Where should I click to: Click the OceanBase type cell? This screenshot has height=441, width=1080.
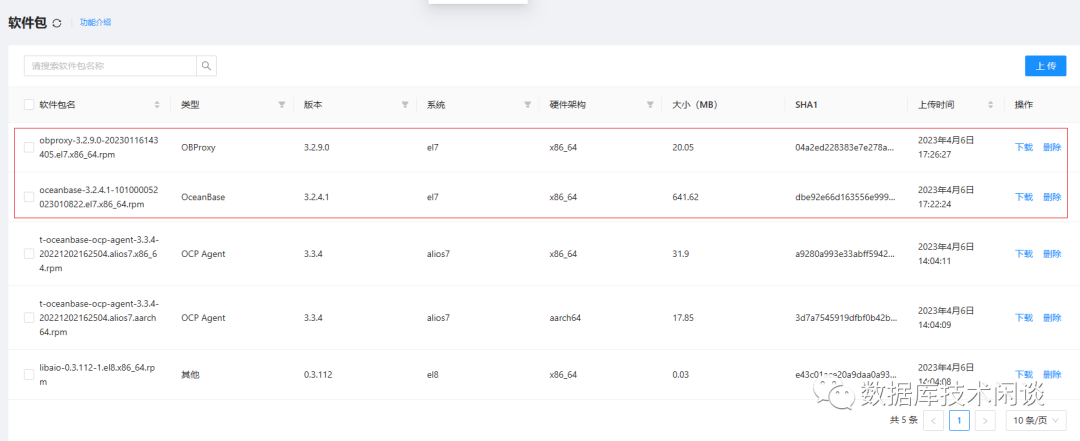[203, 197]
